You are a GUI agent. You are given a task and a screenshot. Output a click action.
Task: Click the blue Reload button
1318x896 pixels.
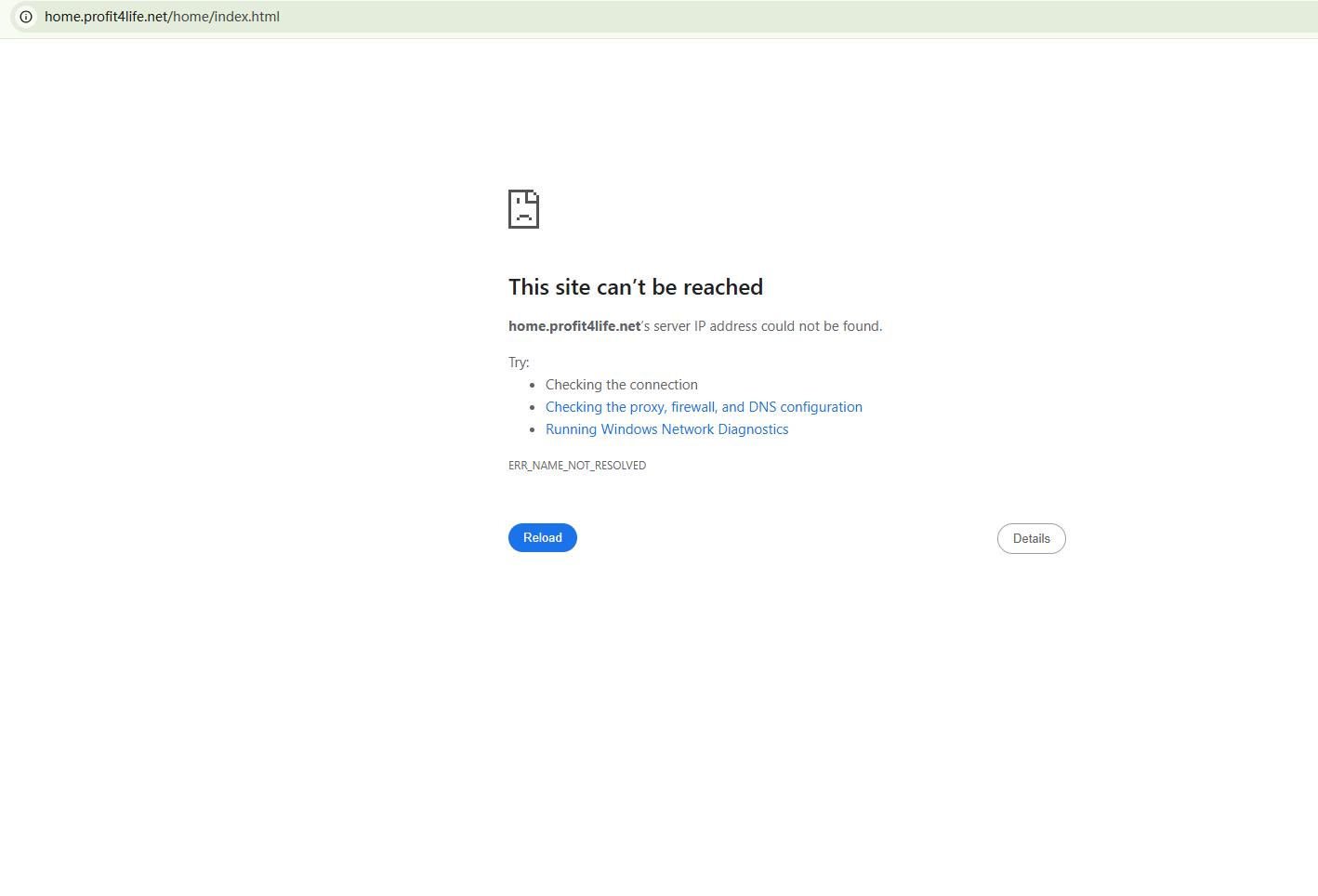[x=543, y=538]
